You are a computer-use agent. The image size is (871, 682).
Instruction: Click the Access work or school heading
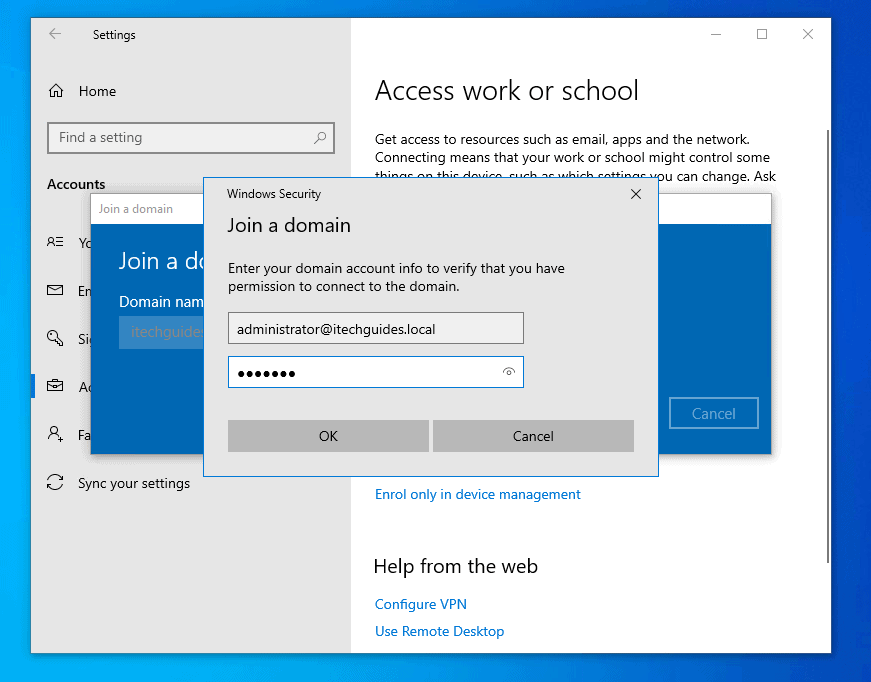507,91
